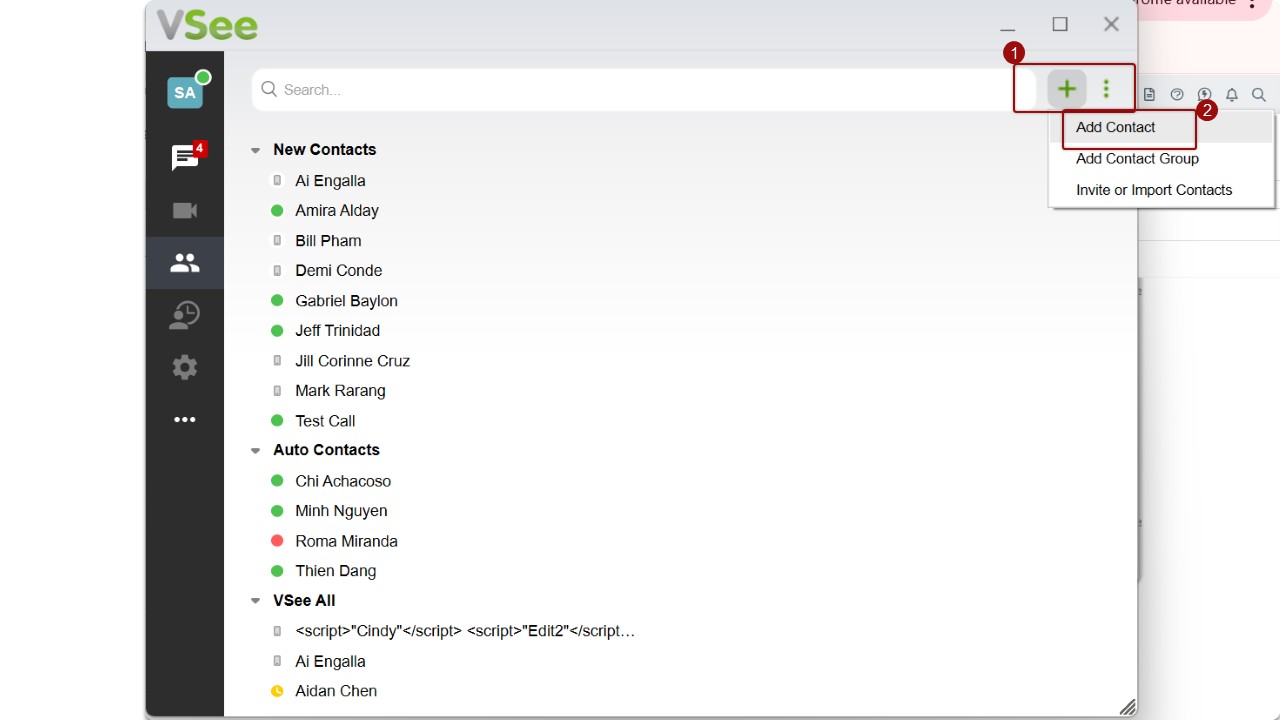Select contact Minh Nguyen
The width and height of the screenshot is (1280, 720).
coord(341,511)
